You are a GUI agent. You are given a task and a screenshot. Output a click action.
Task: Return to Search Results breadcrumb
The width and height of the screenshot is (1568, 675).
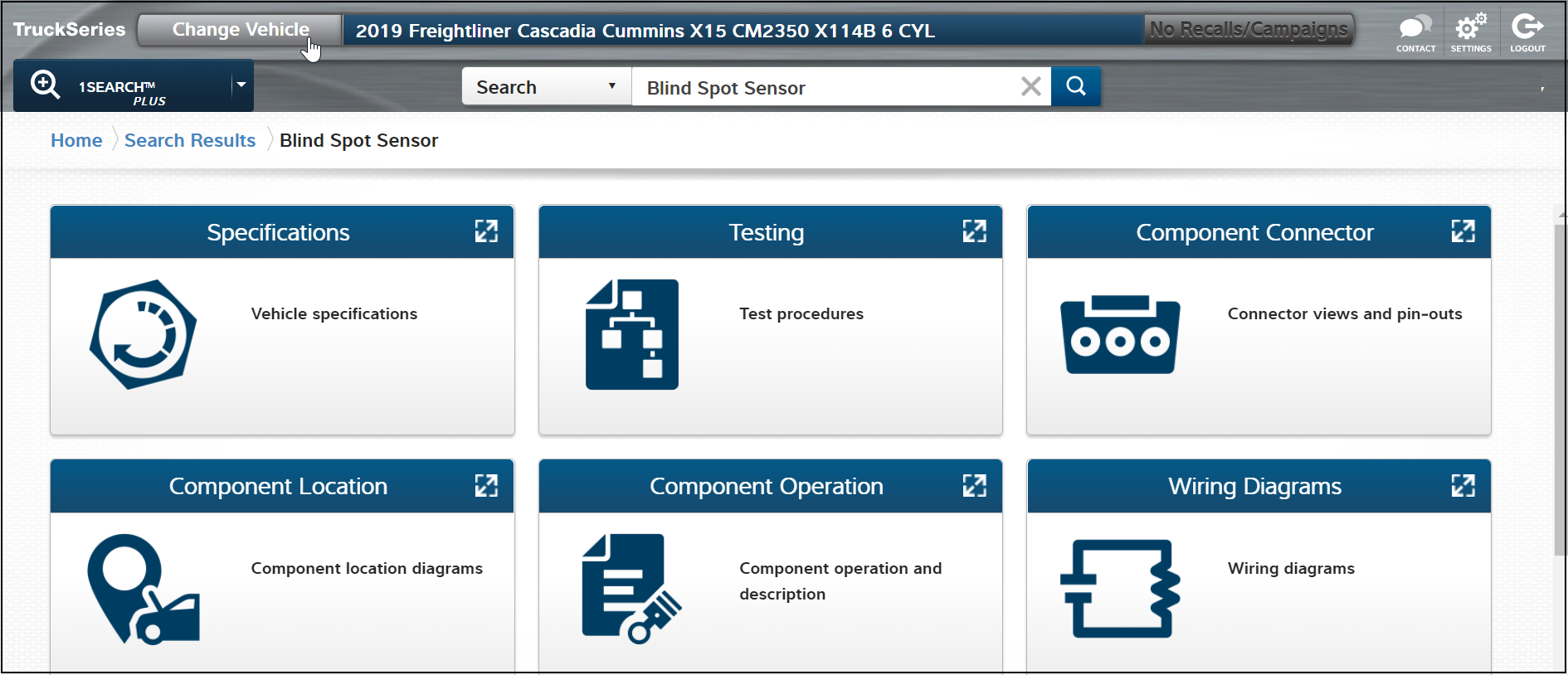190,140
